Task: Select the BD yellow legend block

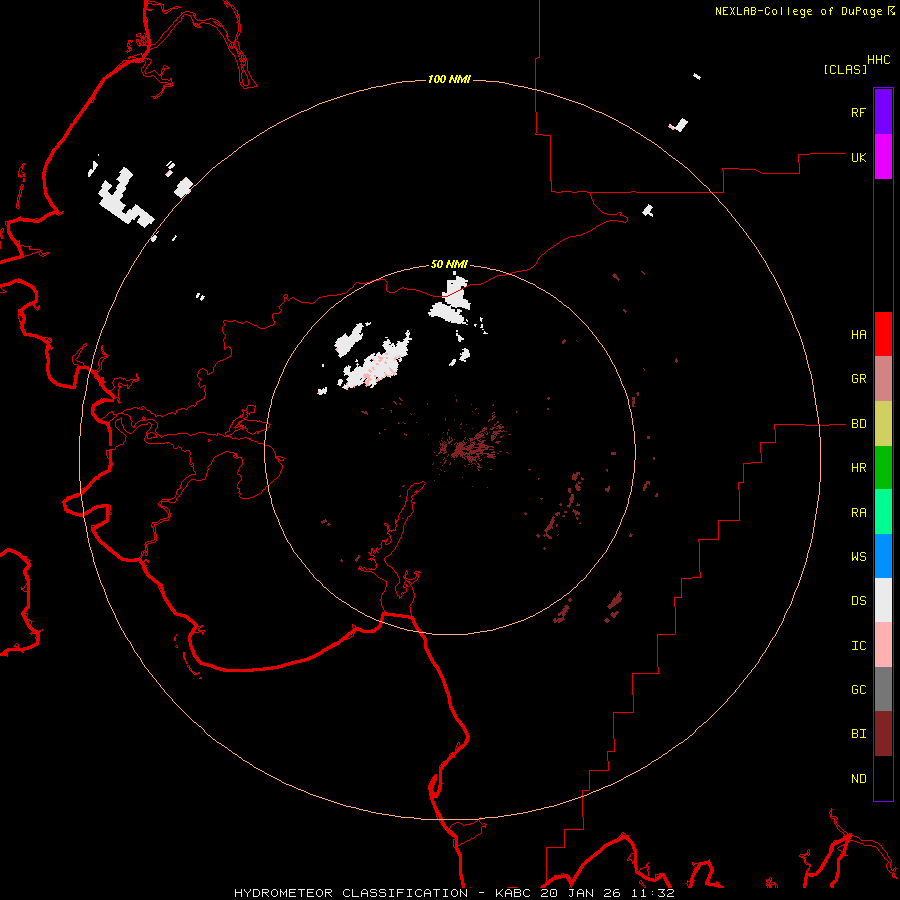Action: tap(883, 424)
